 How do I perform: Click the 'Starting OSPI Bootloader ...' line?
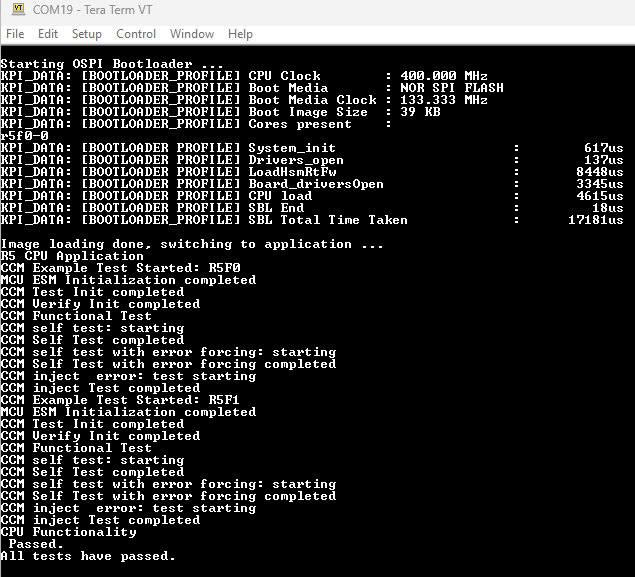pos(112,64)
